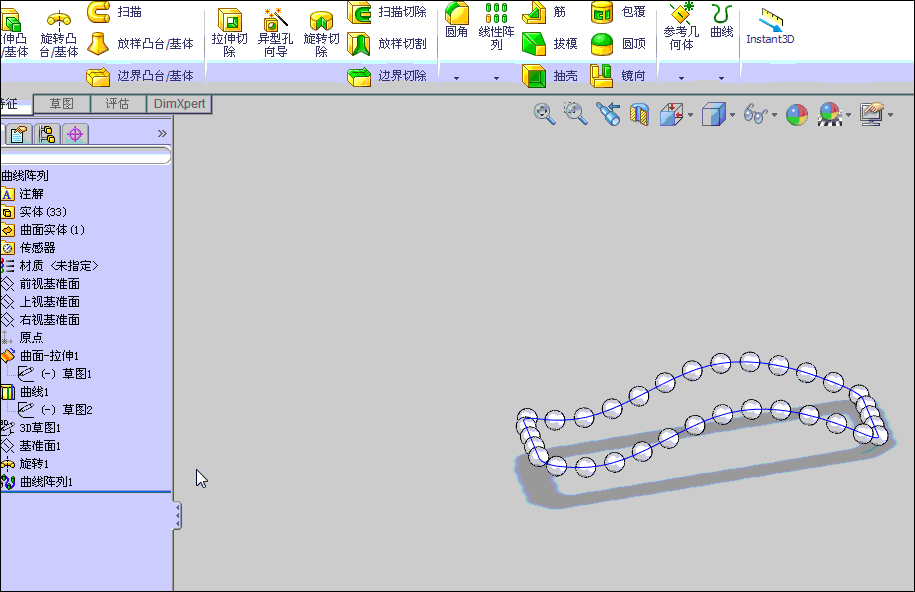This screenshot has height=592, width=915.
Task: Open Hide/Show Items dropdown arrow
Action: pos(774,115)
